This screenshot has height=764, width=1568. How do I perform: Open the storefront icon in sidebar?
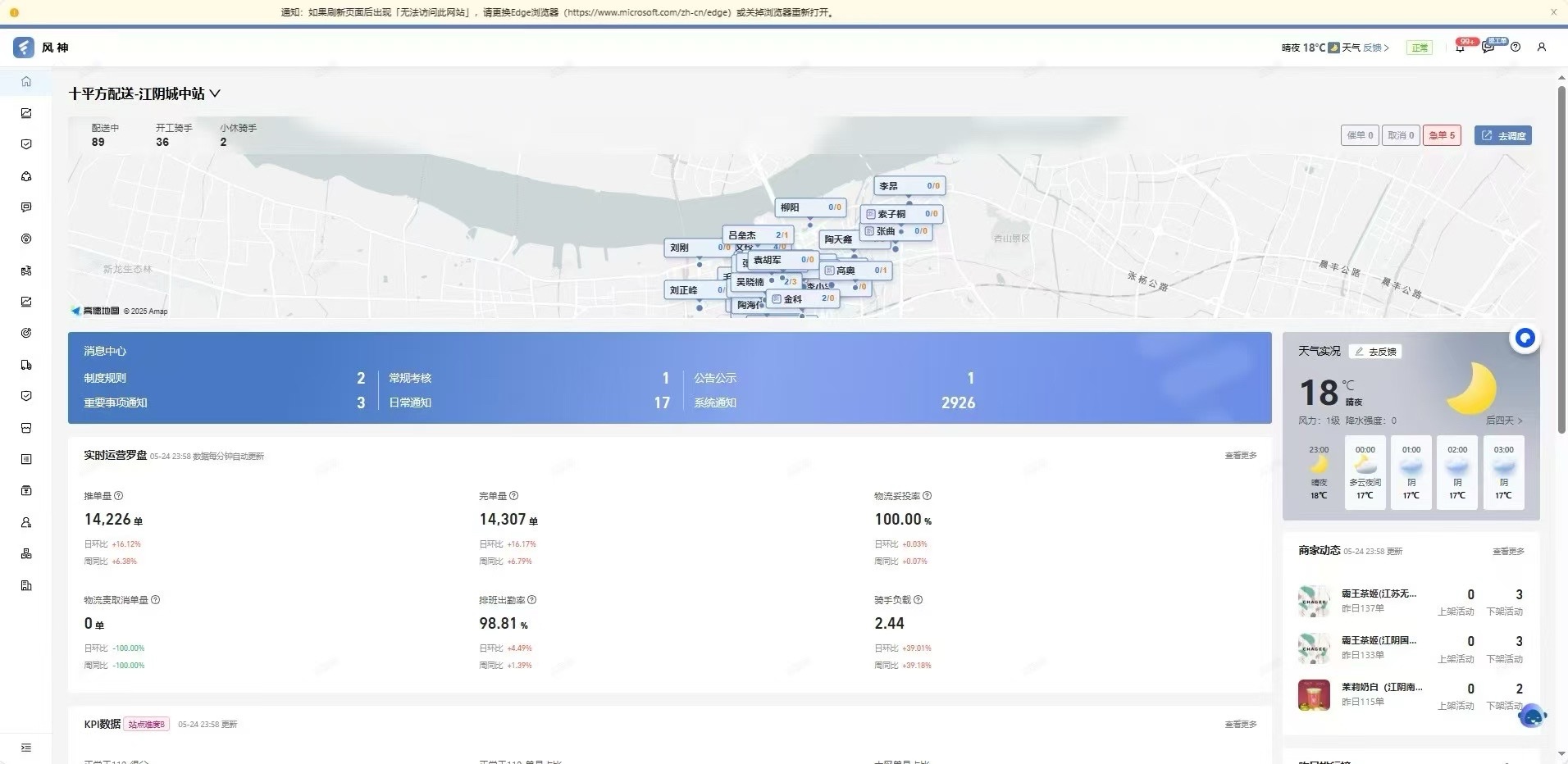[26, 428]
